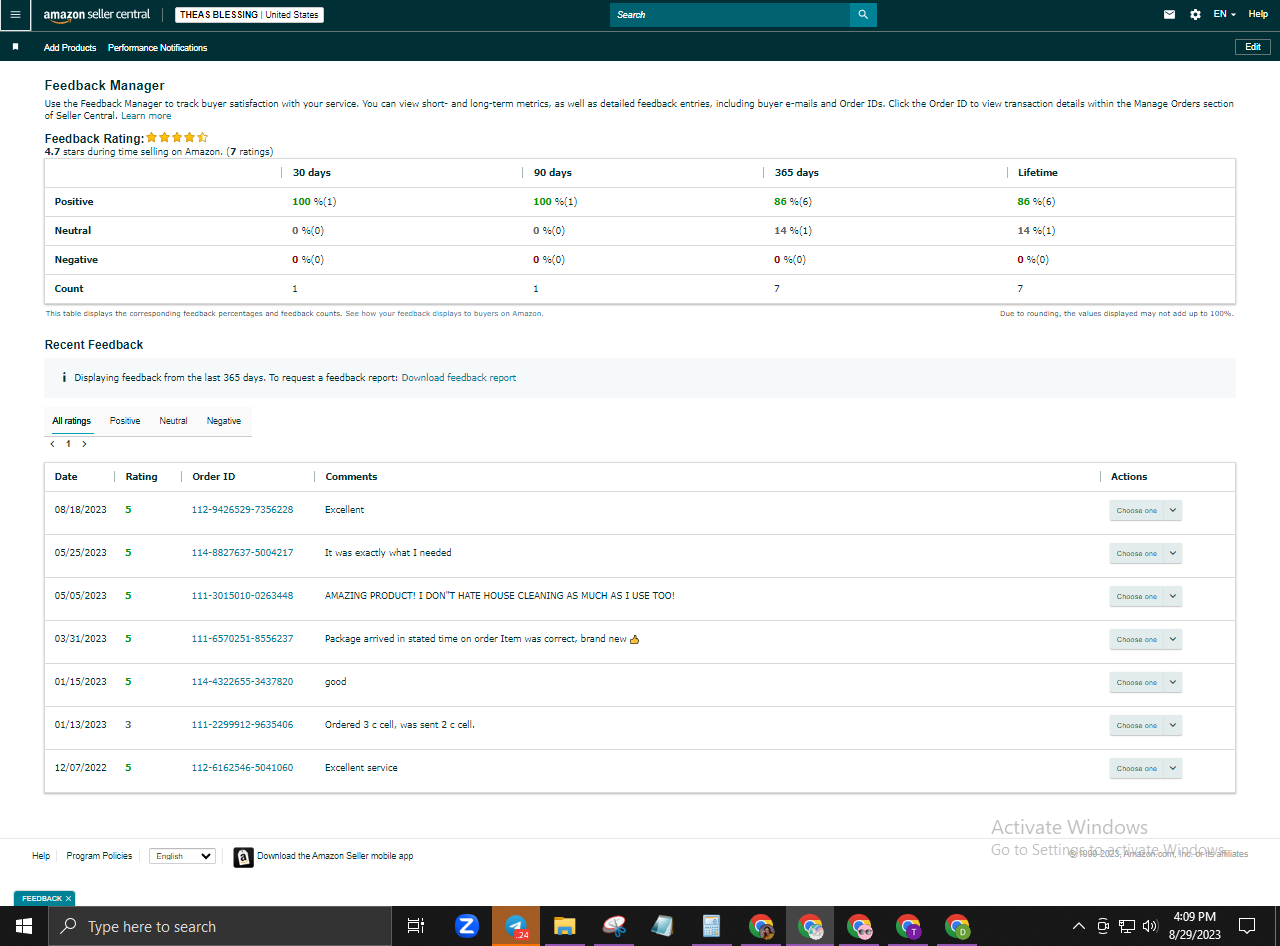The image size is (1280, 946).
Task: Open Choose one action for 03/31/2023 feedback
Action: coord(1145,639)
